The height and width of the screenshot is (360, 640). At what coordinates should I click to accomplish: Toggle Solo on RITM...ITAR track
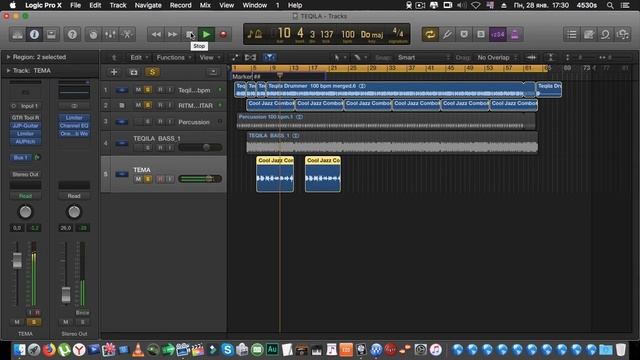pyautogui.click(x=148, y=105)
